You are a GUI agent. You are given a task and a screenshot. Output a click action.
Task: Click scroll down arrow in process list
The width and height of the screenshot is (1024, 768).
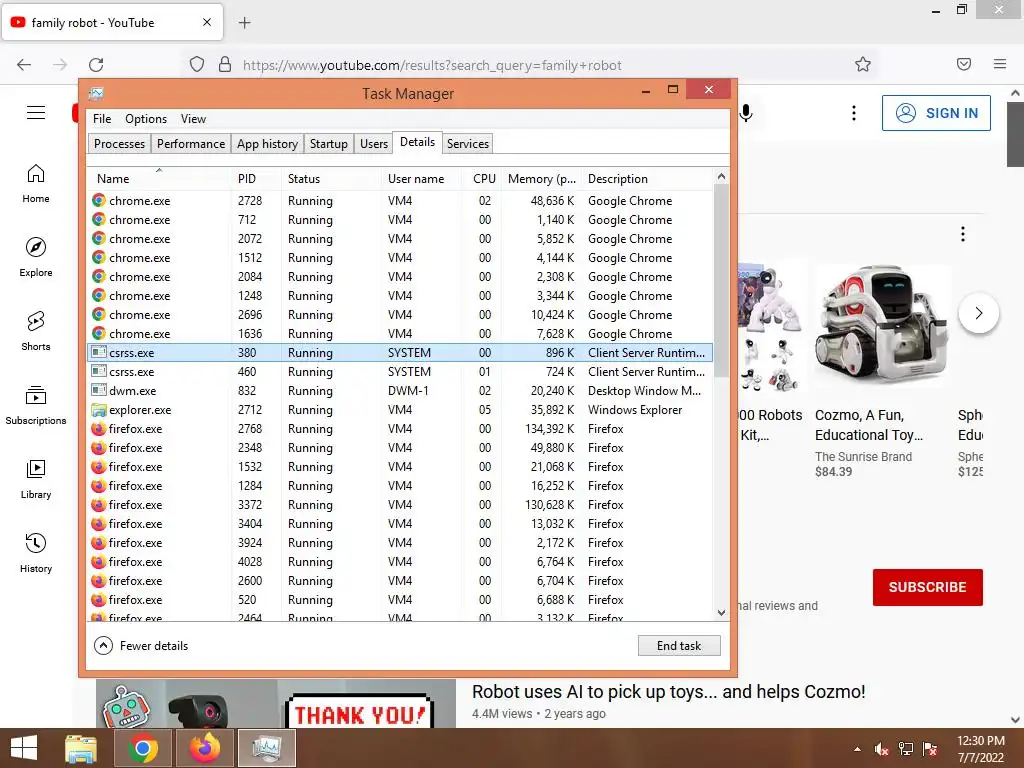click(721, 613)
